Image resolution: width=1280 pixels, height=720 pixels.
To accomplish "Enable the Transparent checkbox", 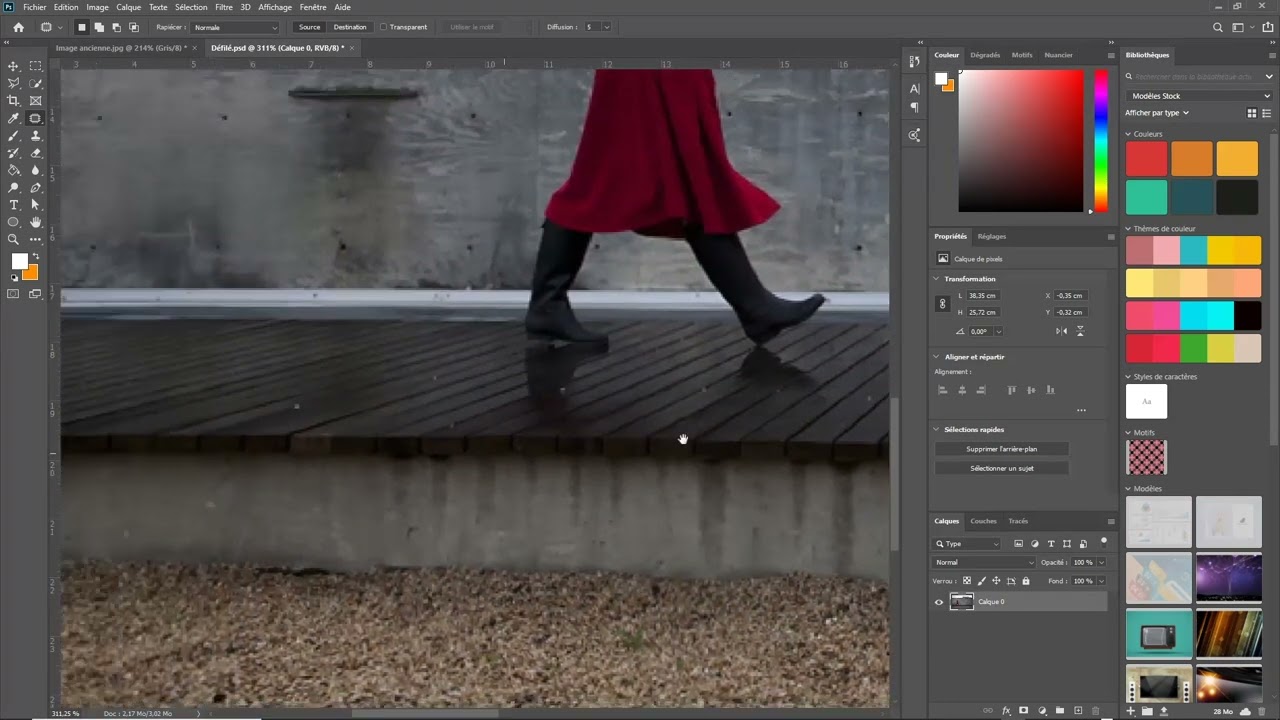I will click(x=383, y=27).
